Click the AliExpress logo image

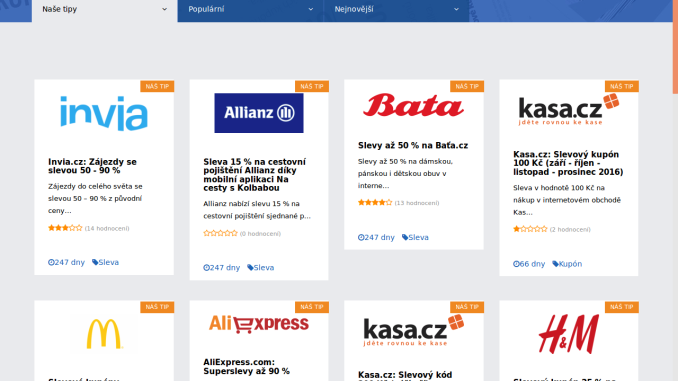tap(259, 324)
